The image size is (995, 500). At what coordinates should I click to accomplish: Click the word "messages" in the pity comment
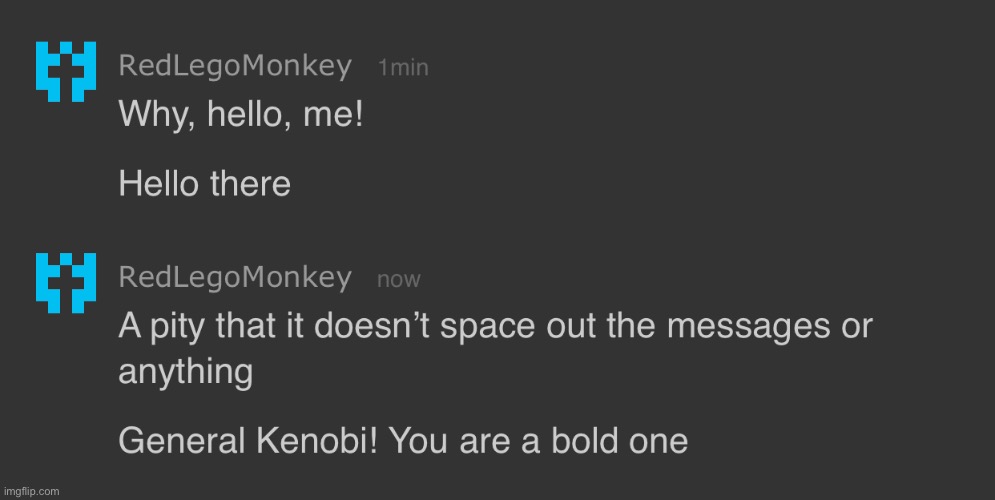pos(748,327)
